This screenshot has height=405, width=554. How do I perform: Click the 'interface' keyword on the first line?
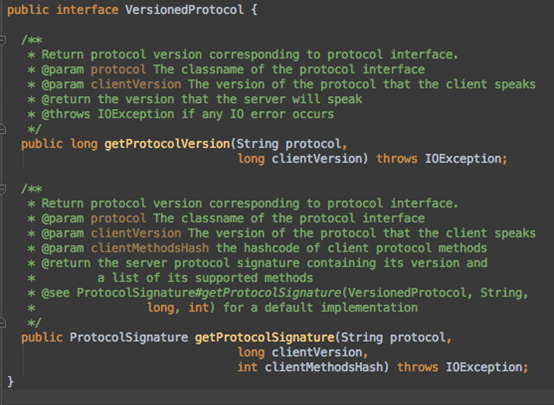[87, 10]
